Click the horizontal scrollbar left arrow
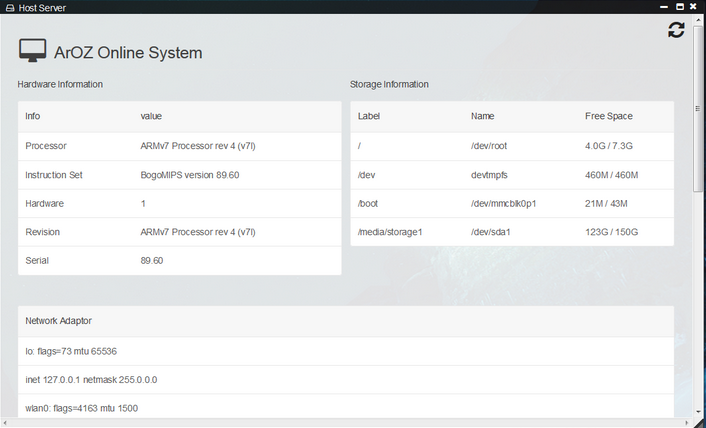 coord(6,423)
